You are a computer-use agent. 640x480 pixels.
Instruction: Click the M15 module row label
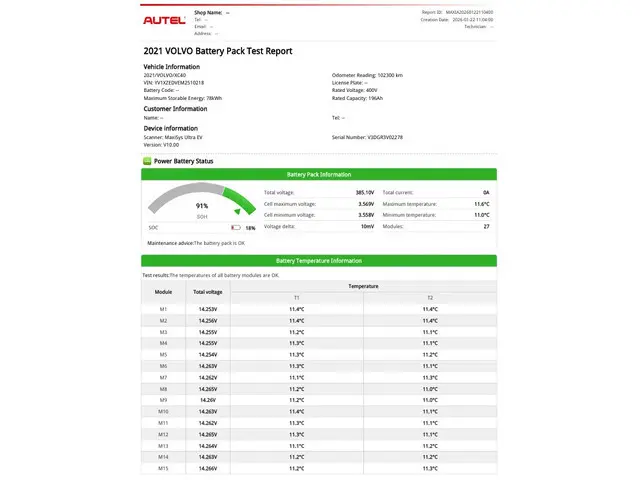(x=163, y=468)
